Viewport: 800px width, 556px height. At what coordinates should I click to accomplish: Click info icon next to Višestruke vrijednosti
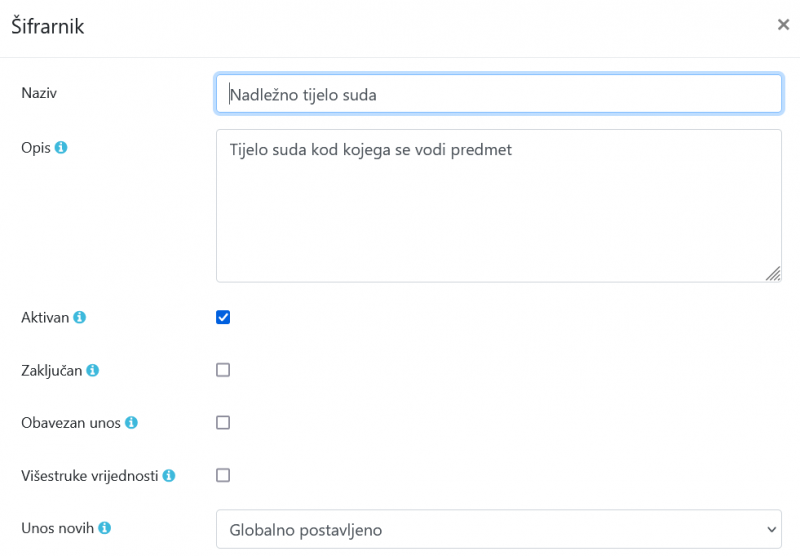pyautogui.click(x=169, y=476)
